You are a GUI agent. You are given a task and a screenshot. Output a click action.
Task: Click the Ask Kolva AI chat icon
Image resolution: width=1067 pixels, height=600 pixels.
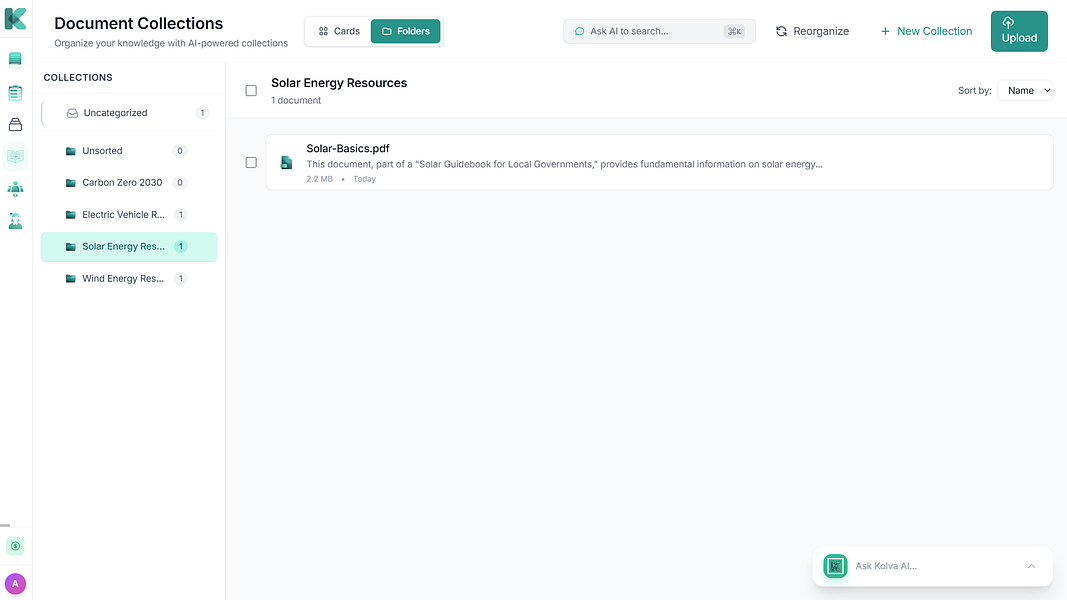tap(835, 566)
